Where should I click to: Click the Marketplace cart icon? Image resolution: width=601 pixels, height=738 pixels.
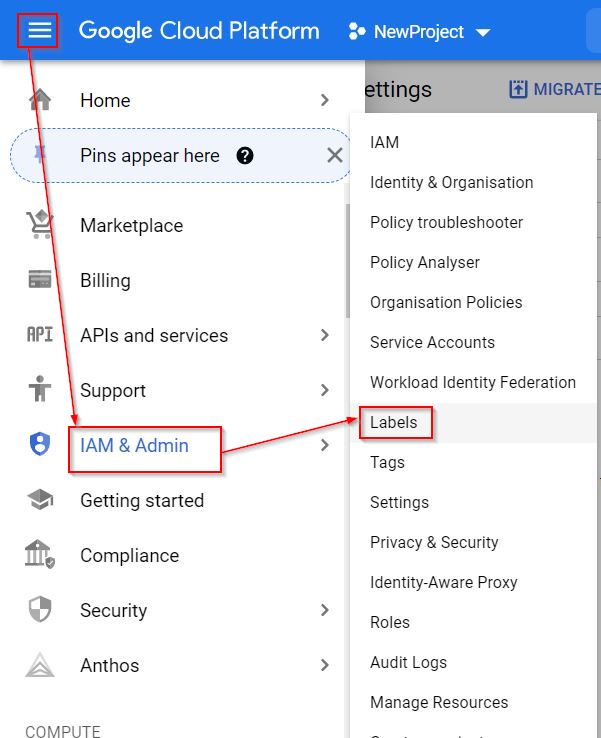[x=40, y=225]
